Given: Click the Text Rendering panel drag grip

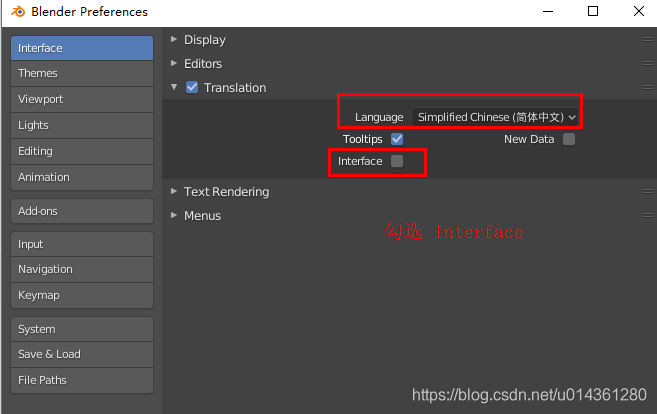Looking at the screenshot, I should coord(647,192).
